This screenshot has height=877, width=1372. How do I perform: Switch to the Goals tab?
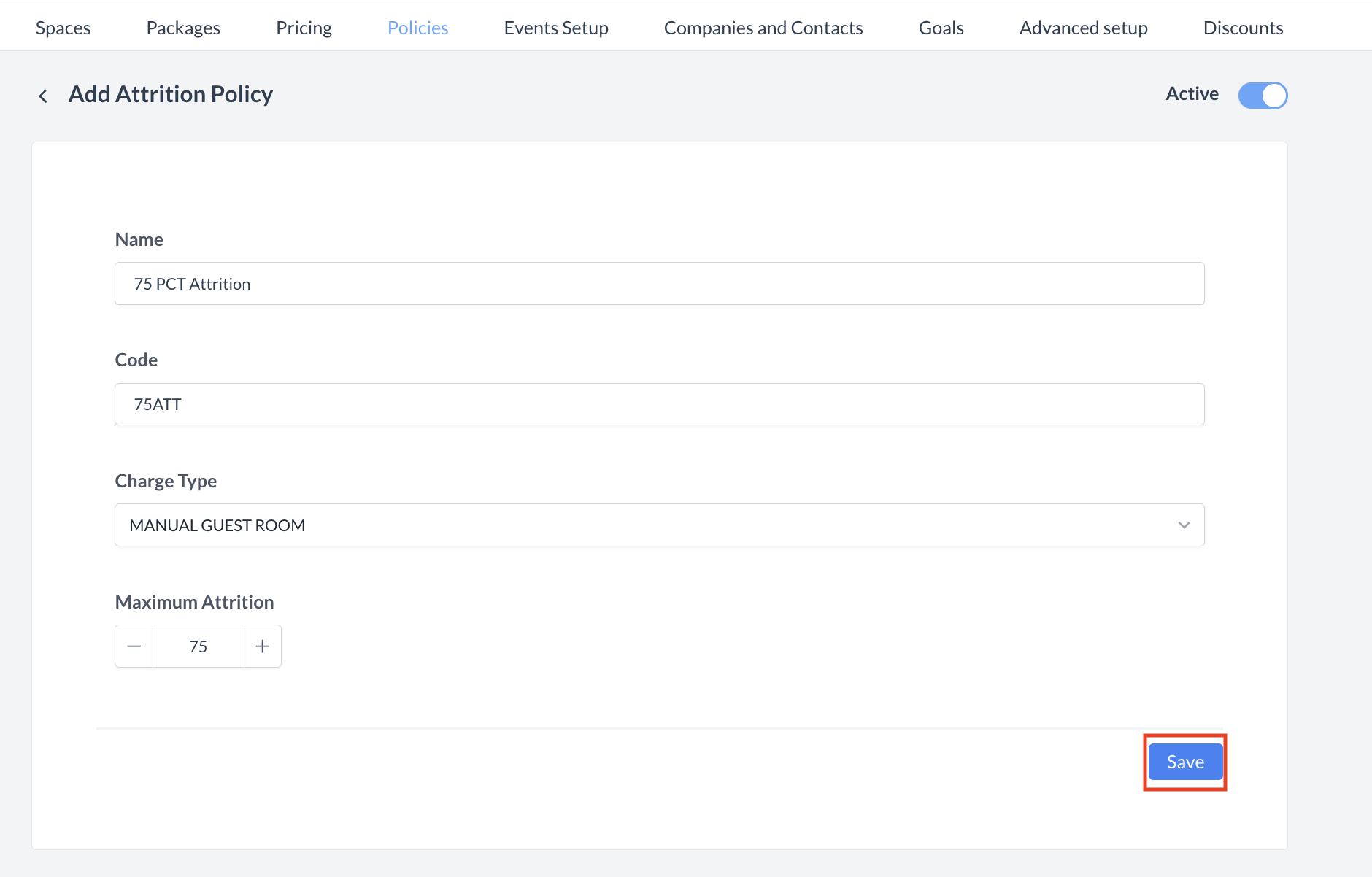pos(941,28)
